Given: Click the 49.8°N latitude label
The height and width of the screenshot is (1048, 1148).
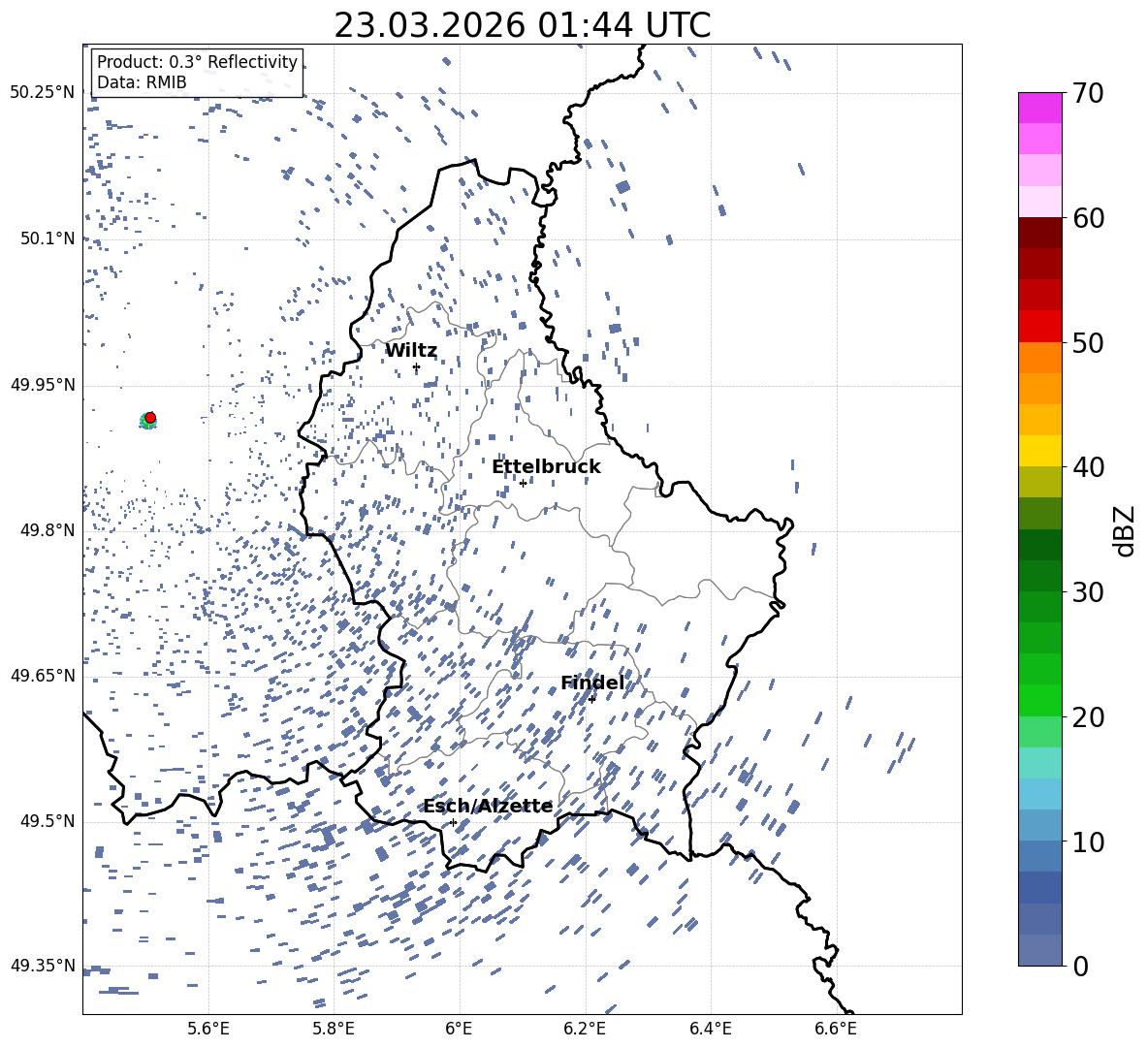Looking at the screenshot, I should pos(48,530).
